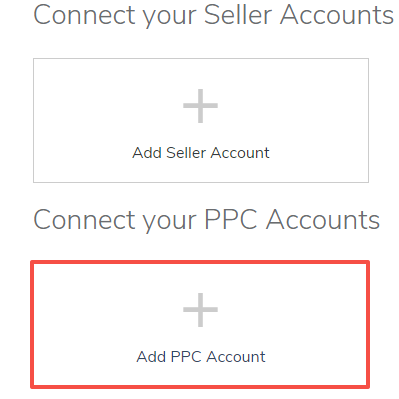Image resolution: width=399 pixels, height=399 pixels.
Task: Click the word PPC in Add PPC Account
Action: (186, 357)
